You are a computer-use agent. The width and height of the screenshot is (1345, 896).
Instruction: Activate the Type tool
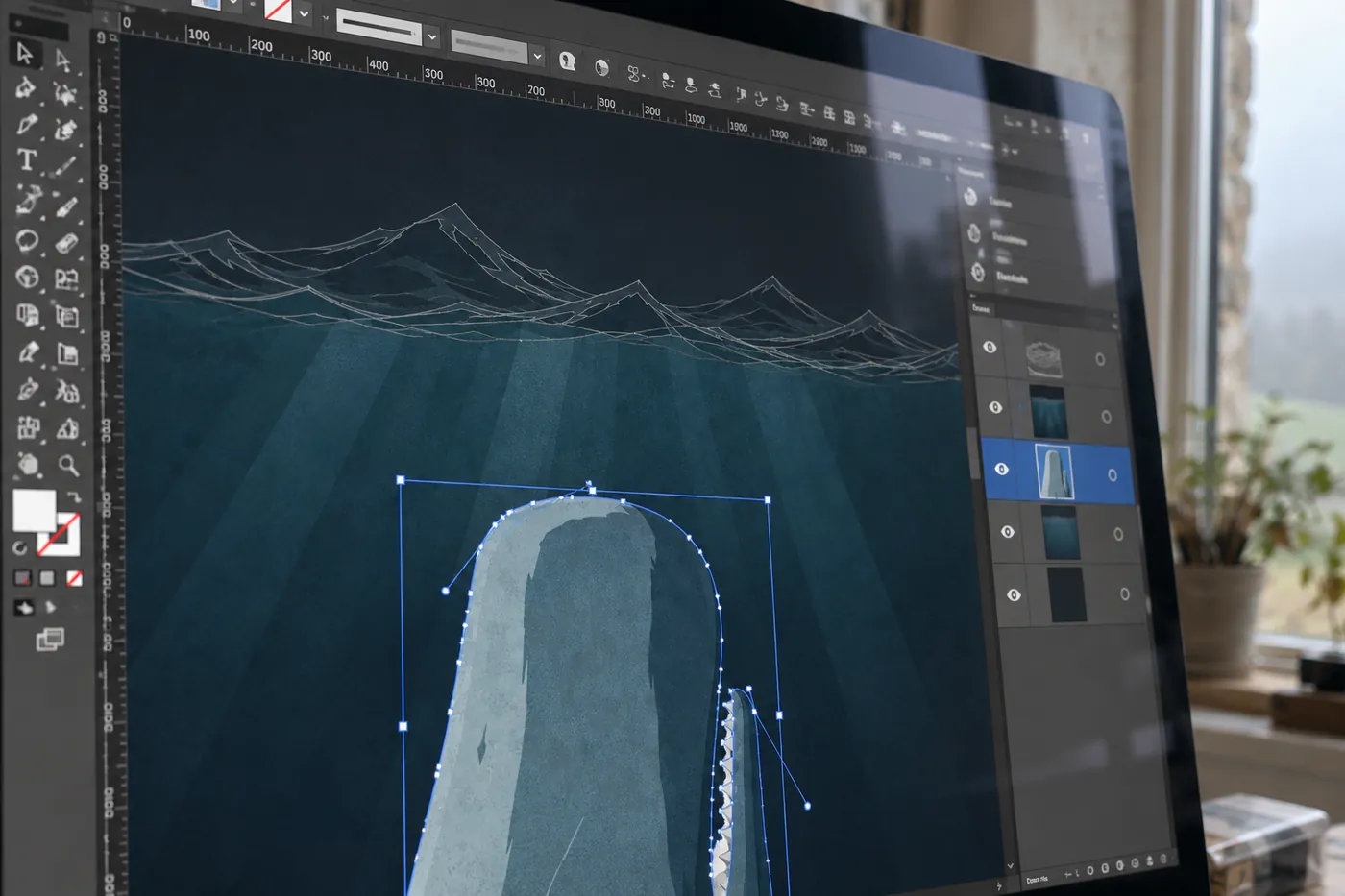click(x=27, y=160)
